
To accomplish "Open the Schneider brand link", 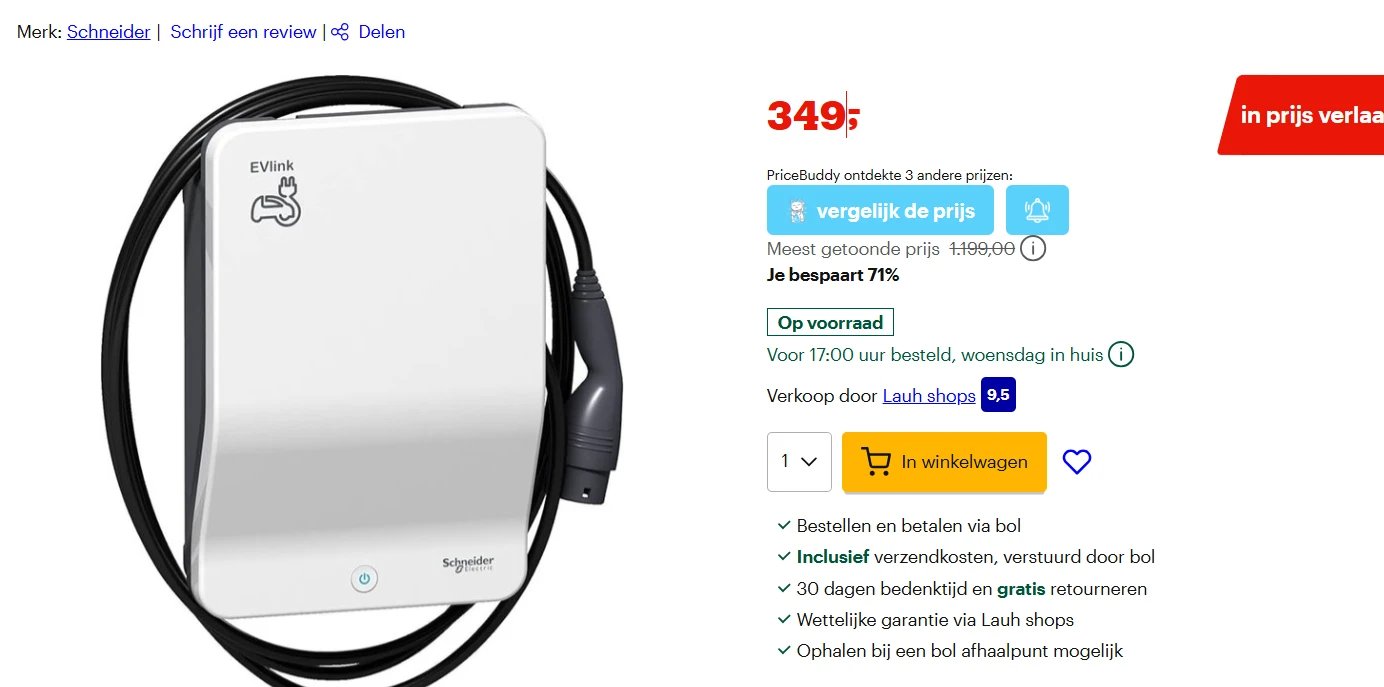I will click(108, 32).
